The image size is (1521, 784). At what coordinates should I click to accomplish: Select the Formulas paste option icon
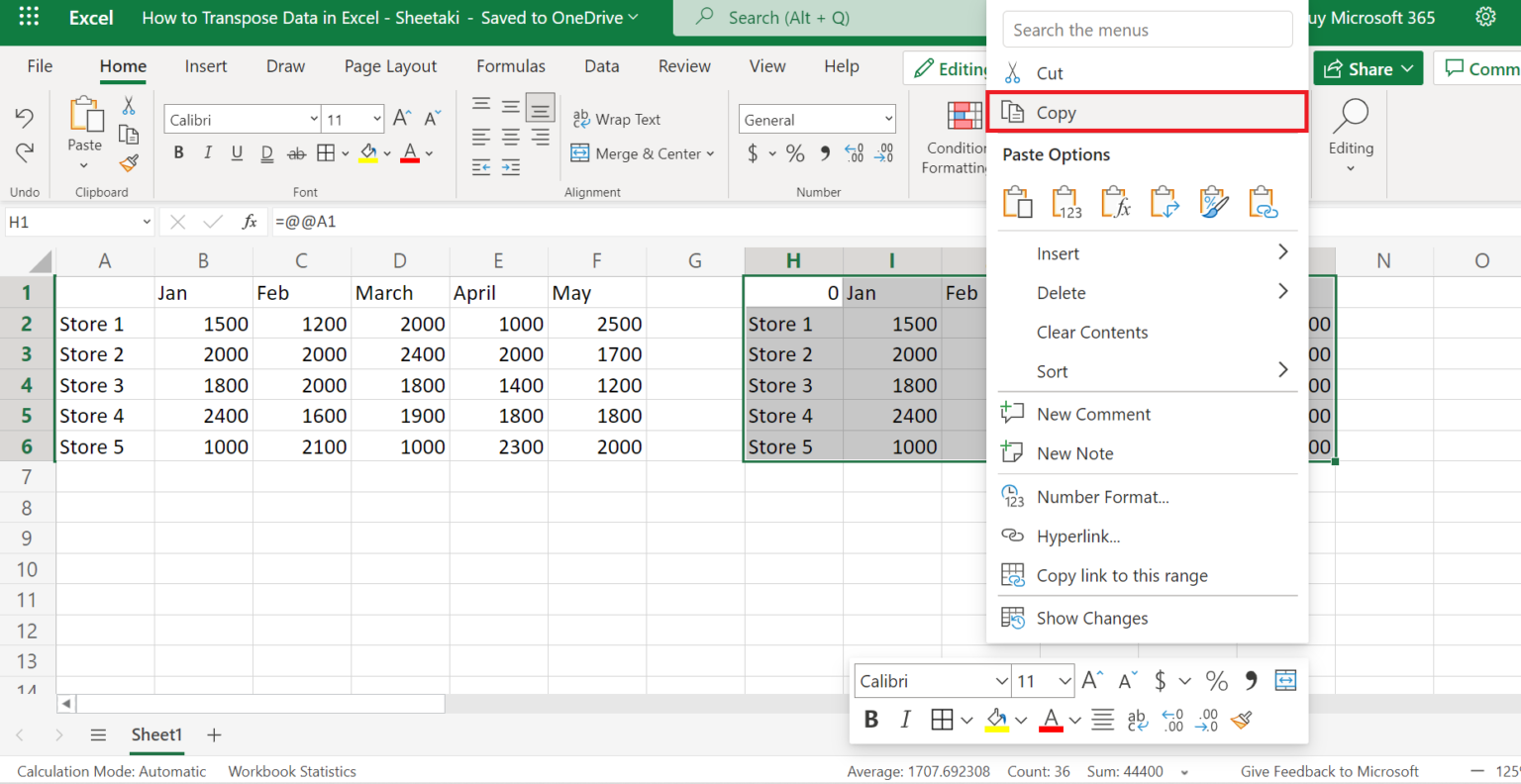pos(1115,201)
